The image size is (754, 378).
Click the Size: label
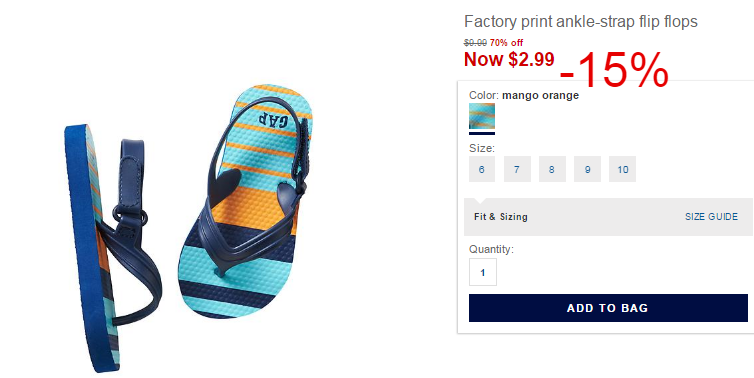(x=482, y=148)
